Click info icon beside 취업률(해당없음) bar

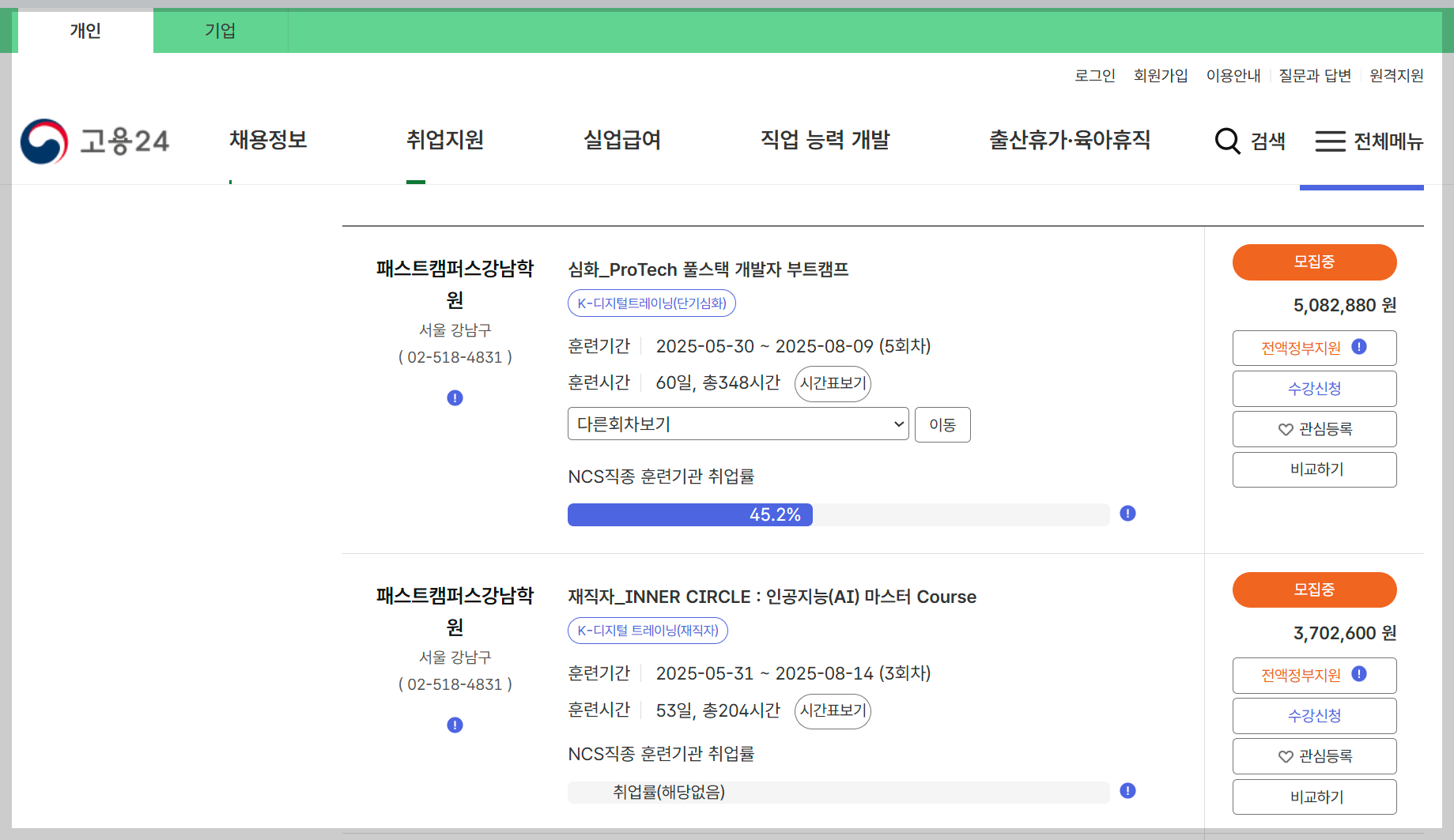(x=1127, y=791)
